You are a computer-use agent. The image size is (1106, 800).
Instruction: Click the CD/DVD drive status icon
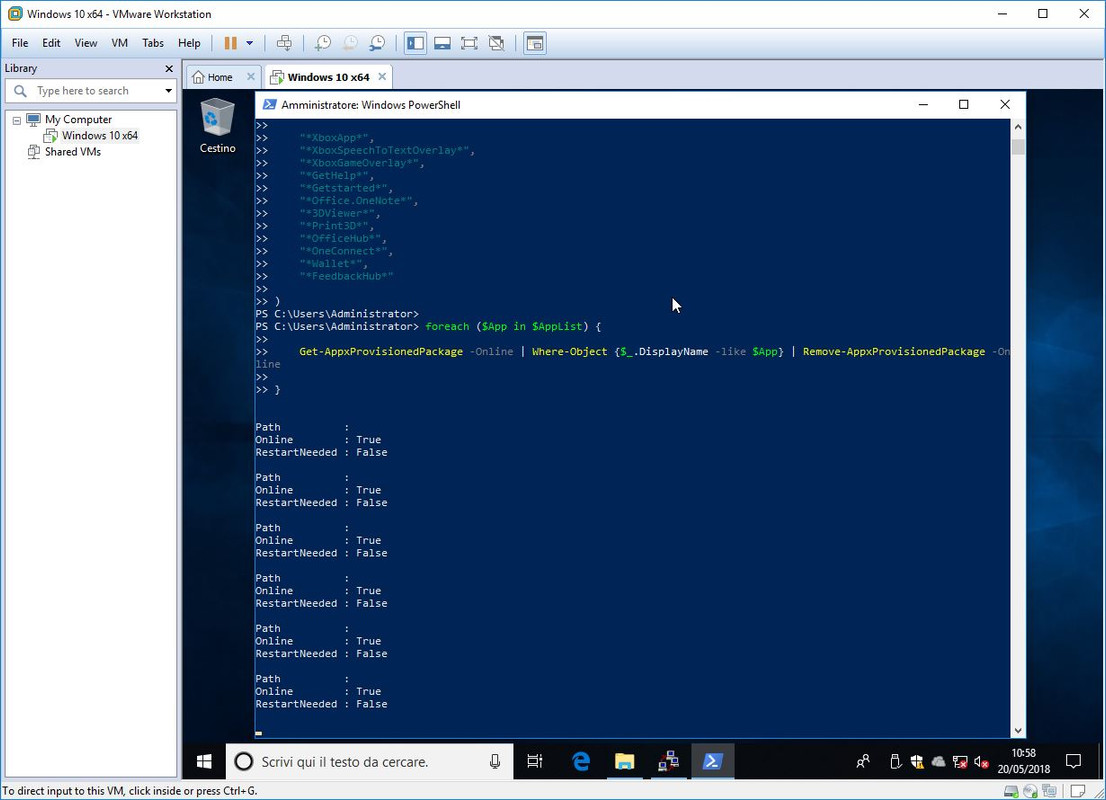[x=1031, y=791]
